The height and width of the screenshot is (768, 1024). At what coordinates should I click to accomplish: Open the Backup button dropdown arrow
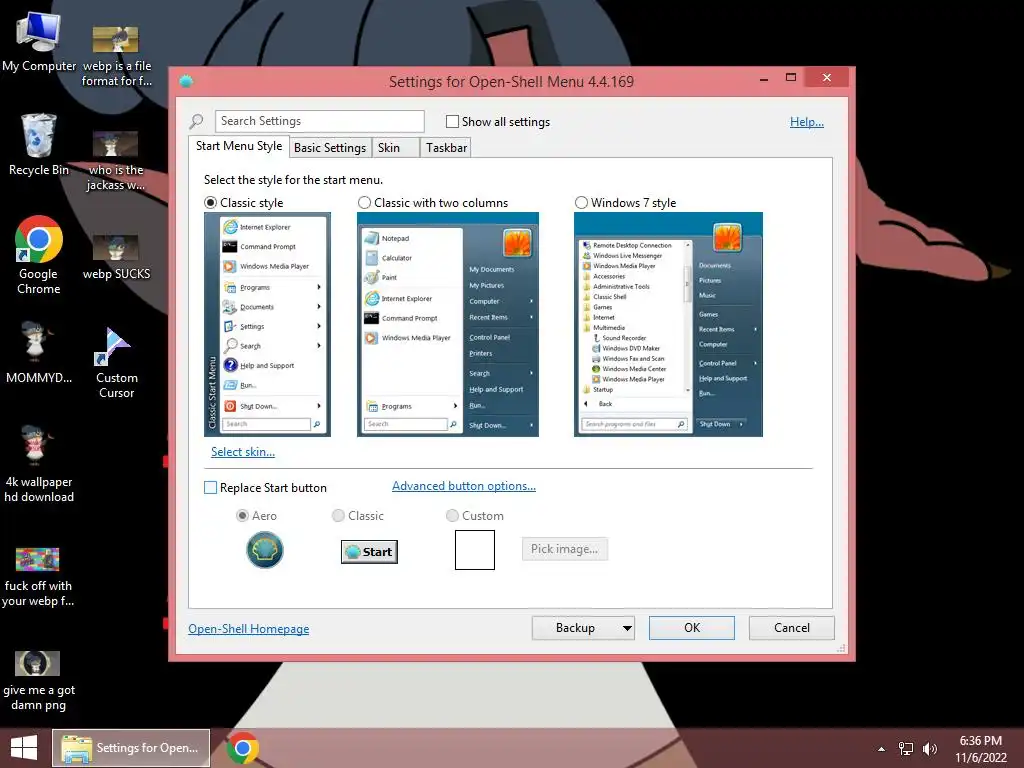pos(627,628)
